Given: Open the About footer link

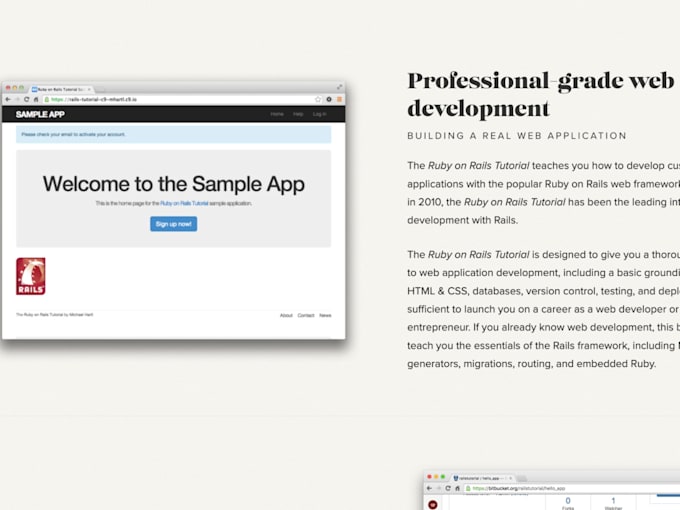Looking at the screenshot, I should point(286,315).
